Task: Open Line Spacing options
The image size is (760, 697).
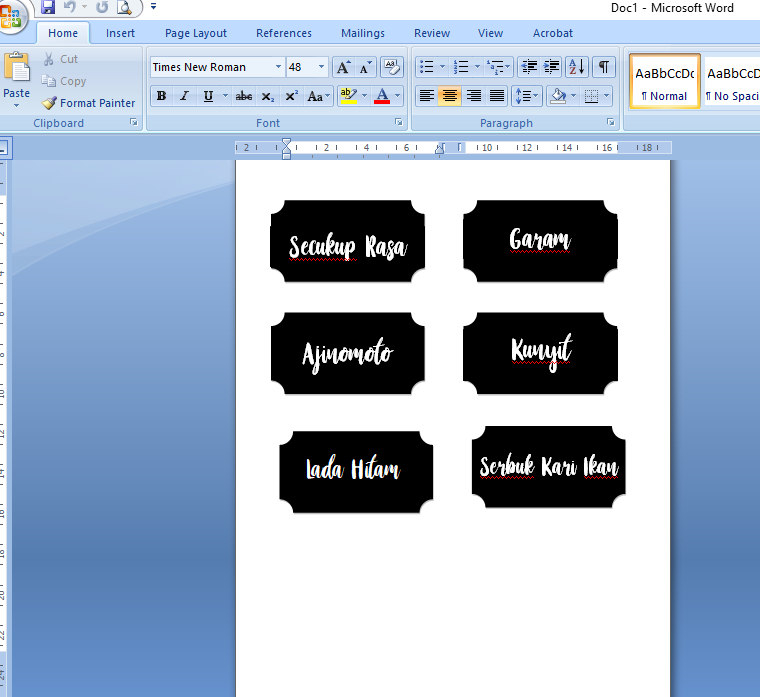Action: tap(526, 96)
